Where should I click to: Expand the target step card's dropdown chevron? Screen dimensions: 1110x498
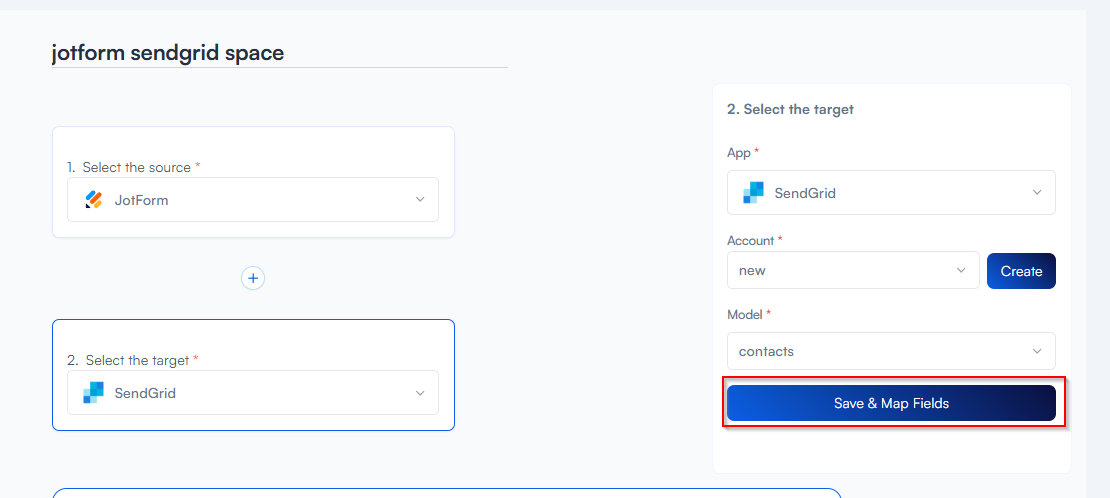coord(420,393)
